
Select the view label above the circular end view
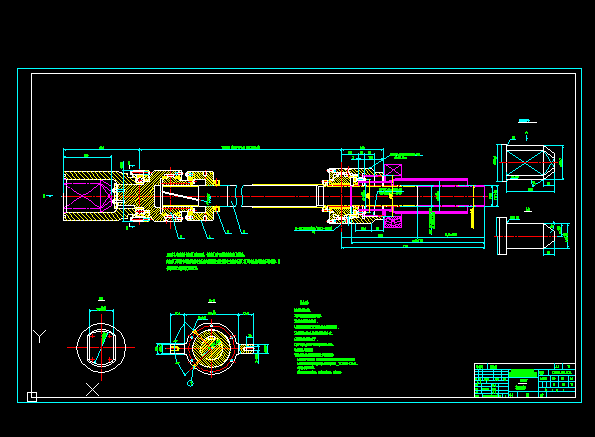101,299
